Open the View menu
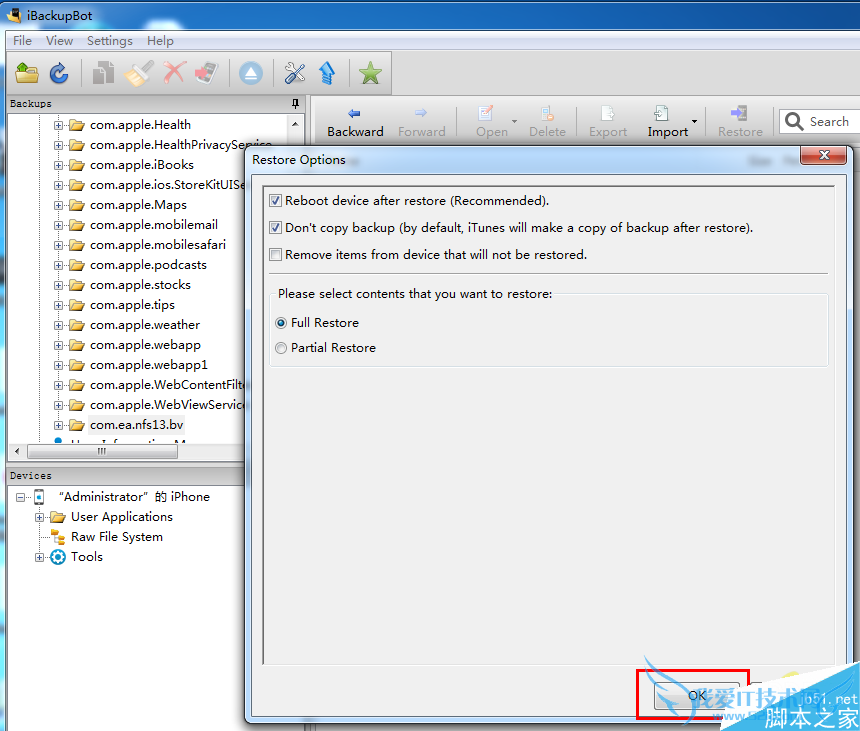The width and height of the screenshot is (860, 731). [x=59, y=41]
